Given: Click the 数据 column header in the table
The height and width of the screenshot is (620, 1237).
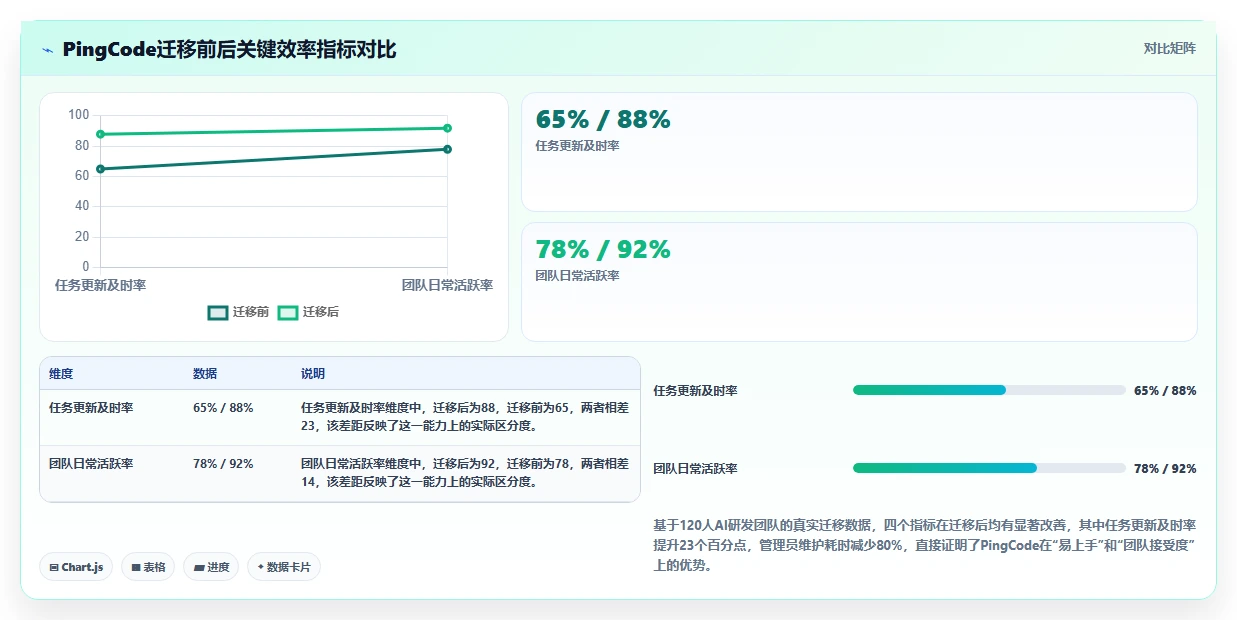Looking at the screenshot, I should (x=205, y=374).
